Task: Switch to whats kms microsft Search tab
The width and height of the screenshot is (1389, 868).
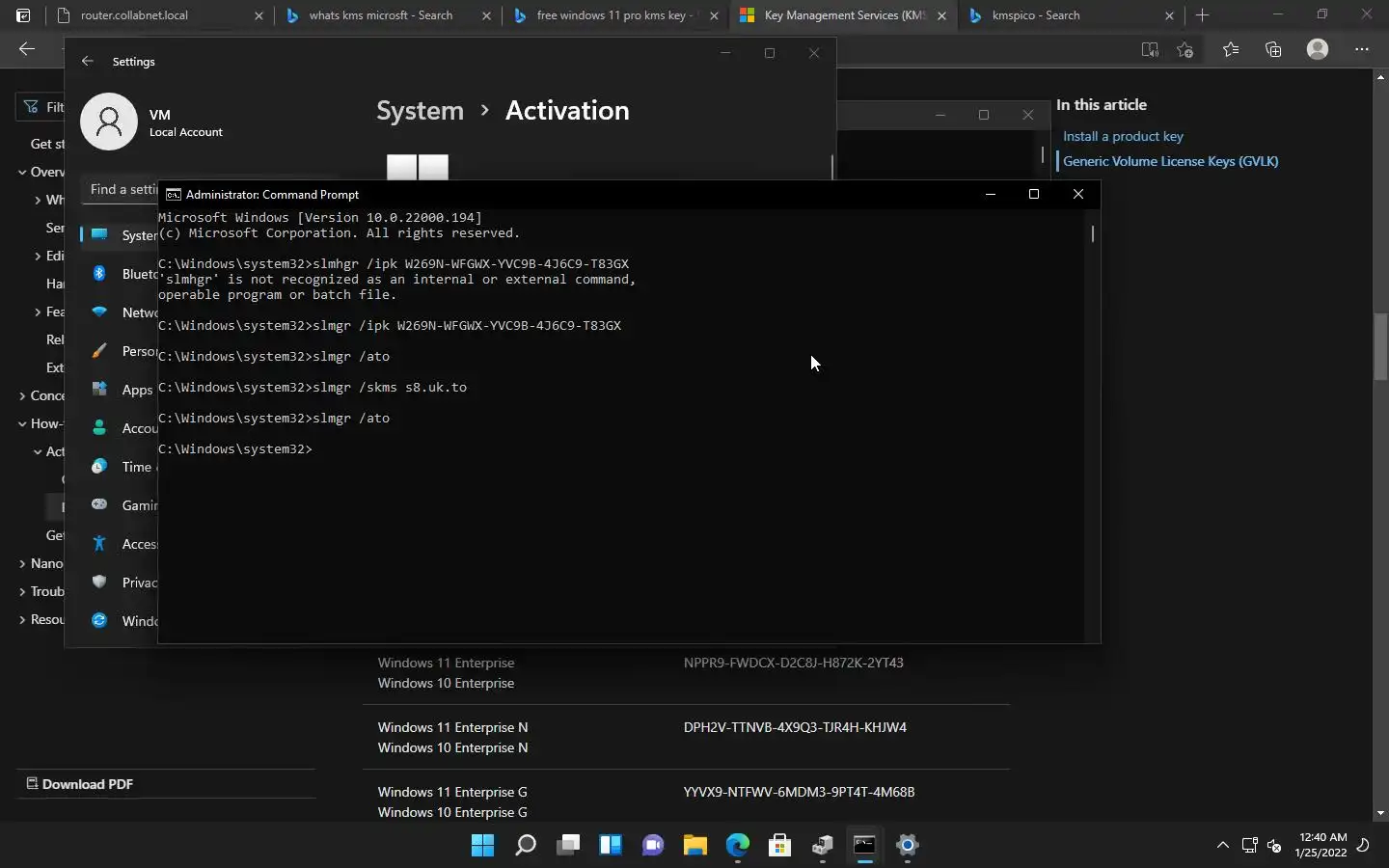Action: [387, 15]
